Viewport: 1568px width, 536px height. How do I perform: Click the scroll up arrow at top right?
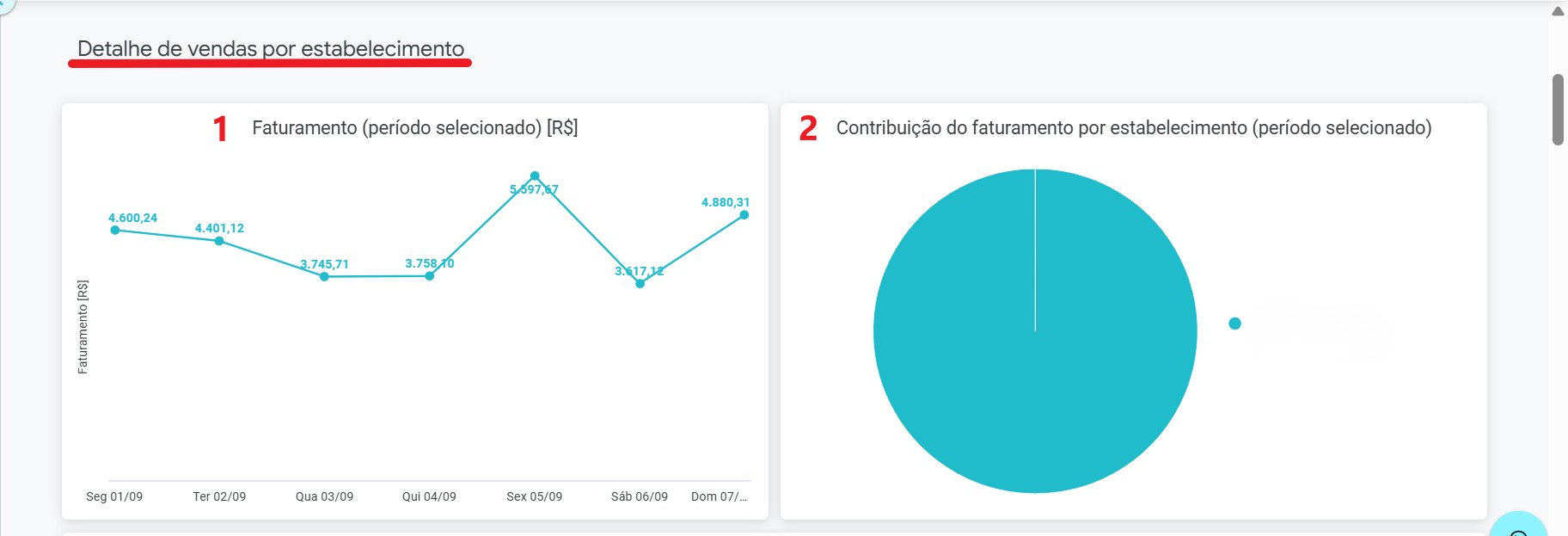[1558, 11]
